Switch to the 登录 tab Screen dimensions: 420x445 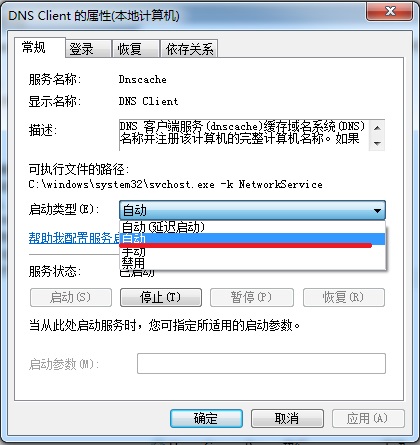[88, 49]
